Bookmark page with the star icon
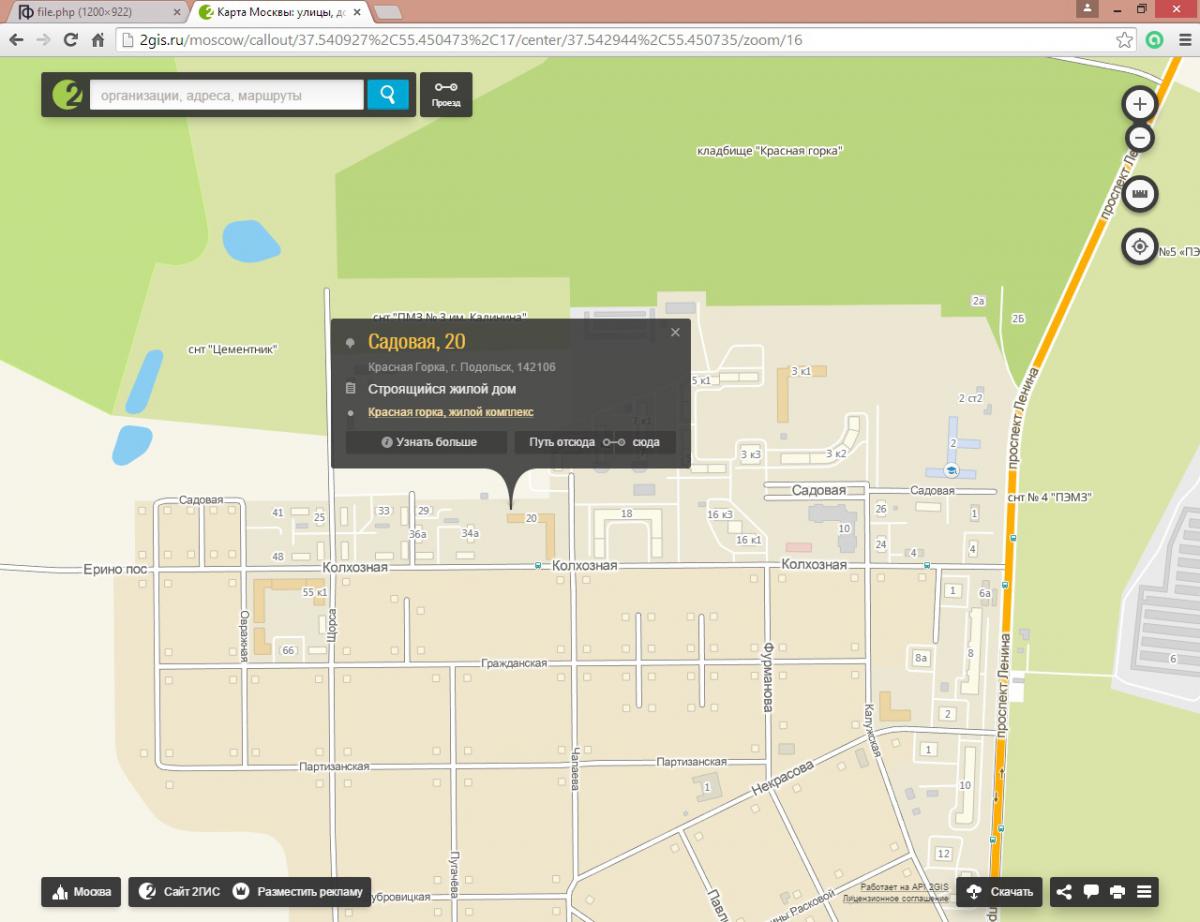The width and height of the screenshot is (1200, 922). tap(1125, 41)
